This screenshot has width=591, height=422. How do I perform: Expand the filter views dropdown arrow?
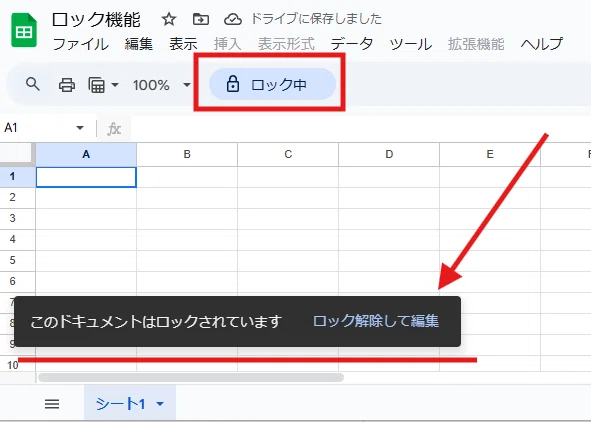click(115, 85)
